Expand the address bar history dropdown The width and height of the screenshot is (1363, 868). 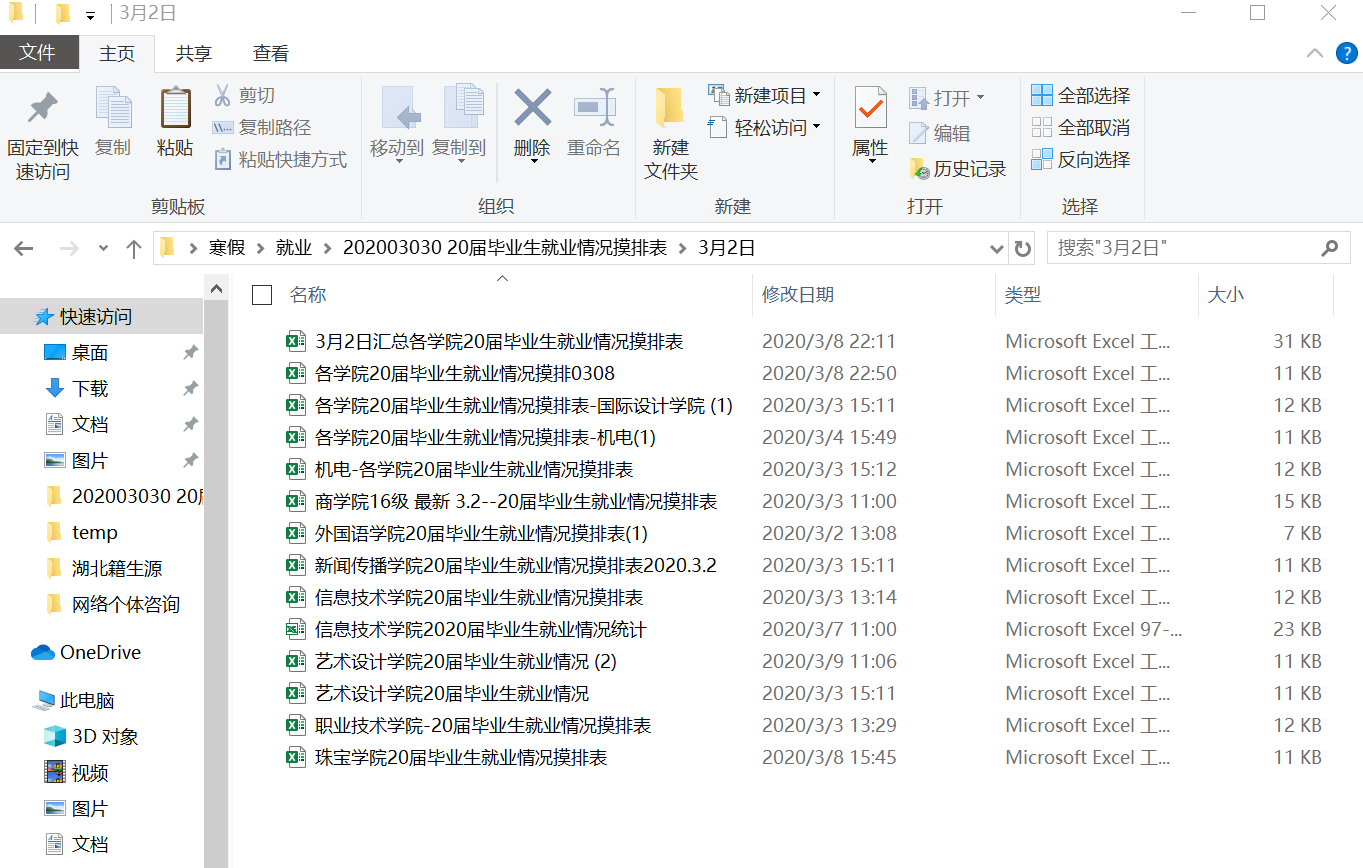tap(996, 248)
